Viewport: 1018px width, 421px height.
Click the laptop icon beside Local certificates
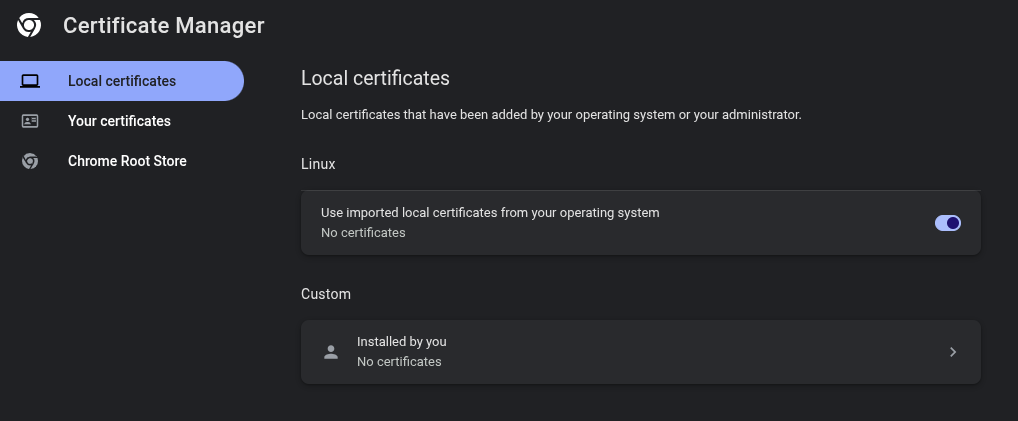pyautogui.click(x=30, y=81)
